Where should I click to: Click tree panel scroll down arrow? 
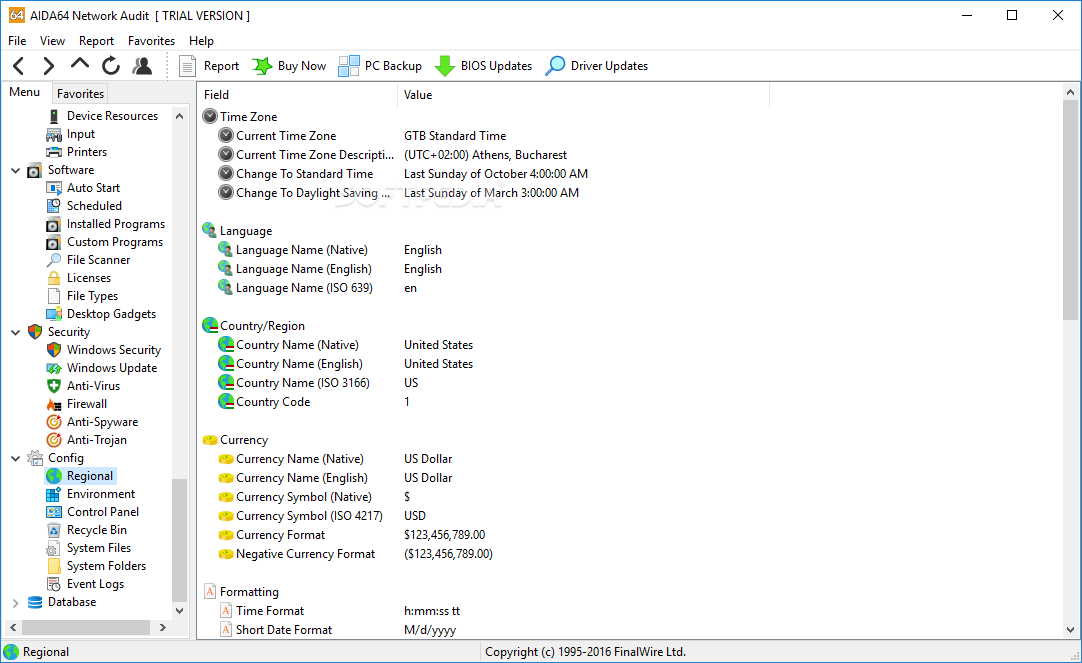[x=179, y=611]
